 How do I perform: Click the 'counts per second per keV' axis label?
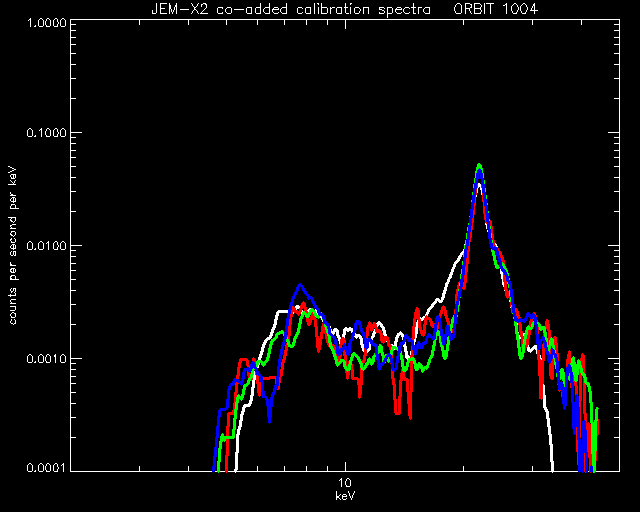click(x=13, y=246)
